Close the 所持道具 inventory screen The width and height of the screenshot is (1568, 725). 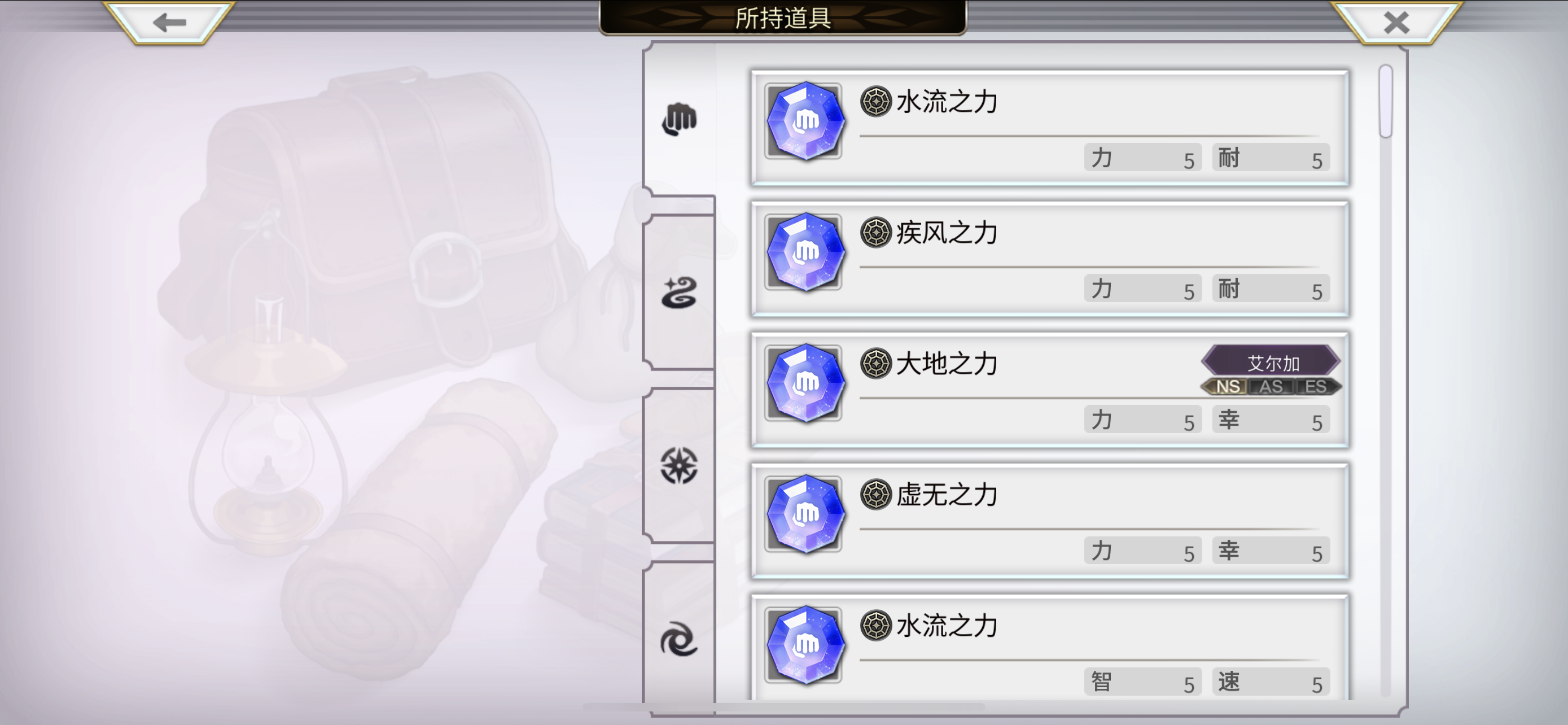(1396, 23)
